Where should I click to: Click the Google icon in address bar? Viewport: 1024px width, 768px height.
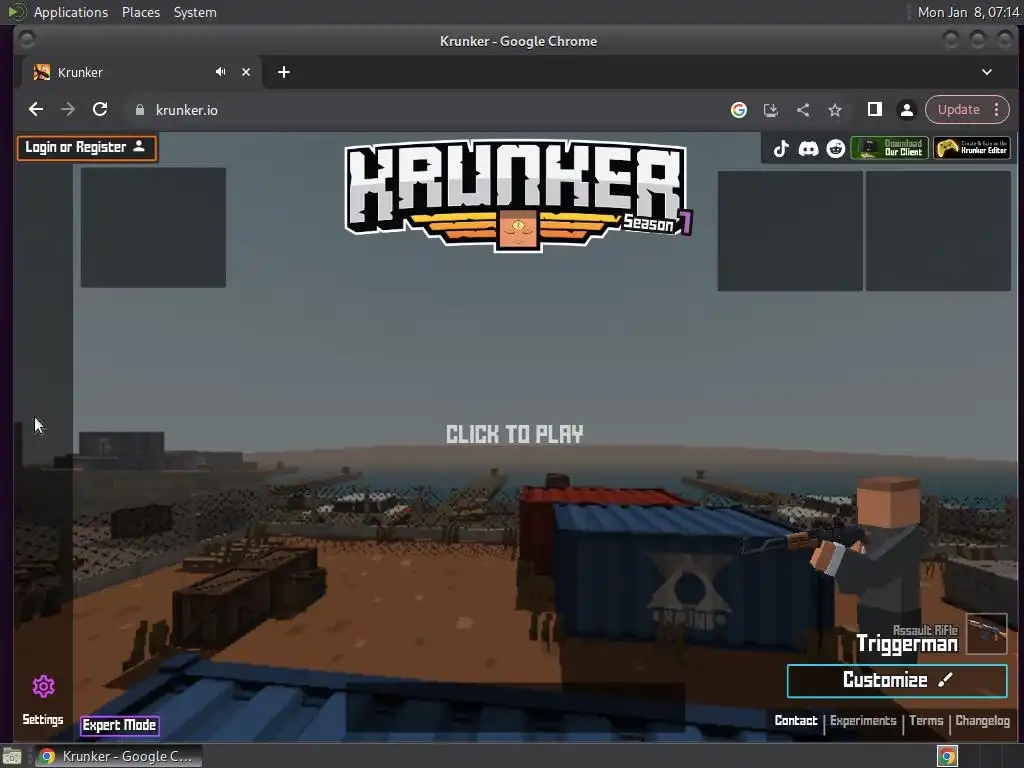[x=739, y=110]
